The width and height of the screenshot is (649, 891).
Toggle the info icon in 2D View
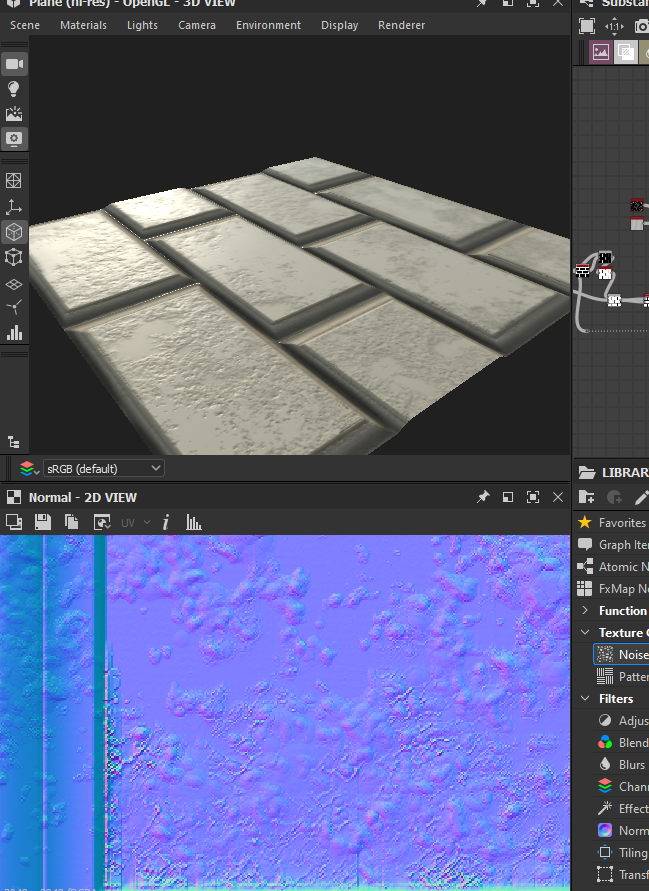click(165, 522)
